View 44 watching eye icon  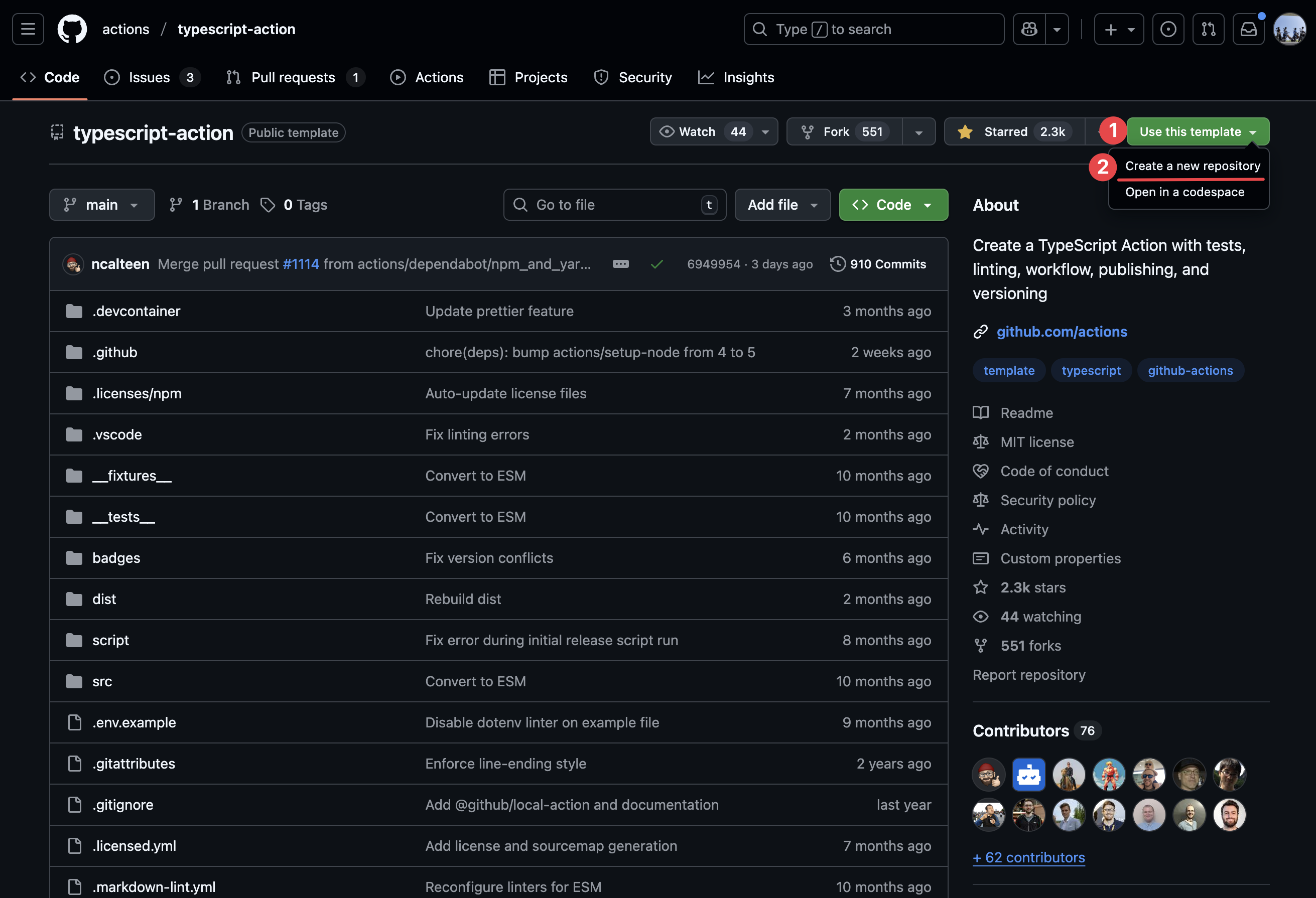point(981,617)
